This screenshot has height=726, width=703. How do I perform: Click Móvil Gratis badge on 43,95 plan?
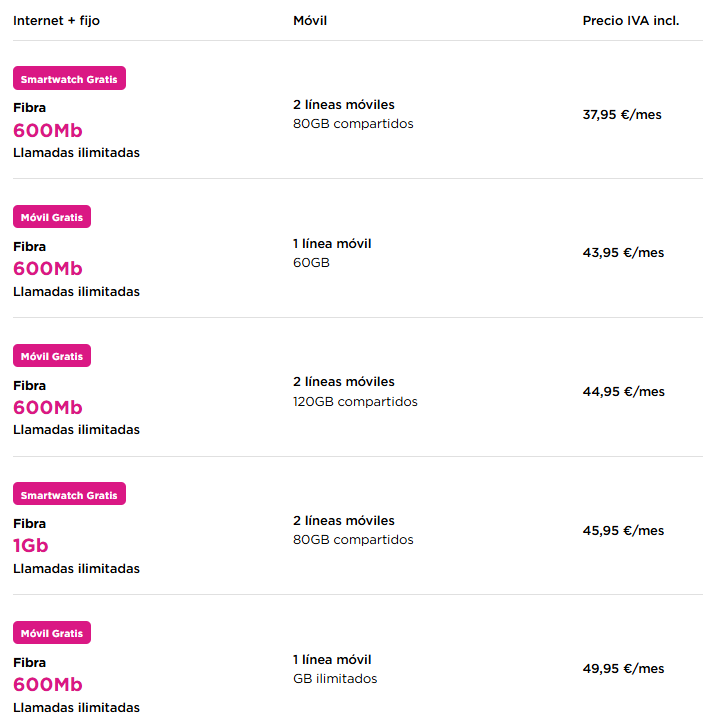pyautogui.click(x=52, y=217)
